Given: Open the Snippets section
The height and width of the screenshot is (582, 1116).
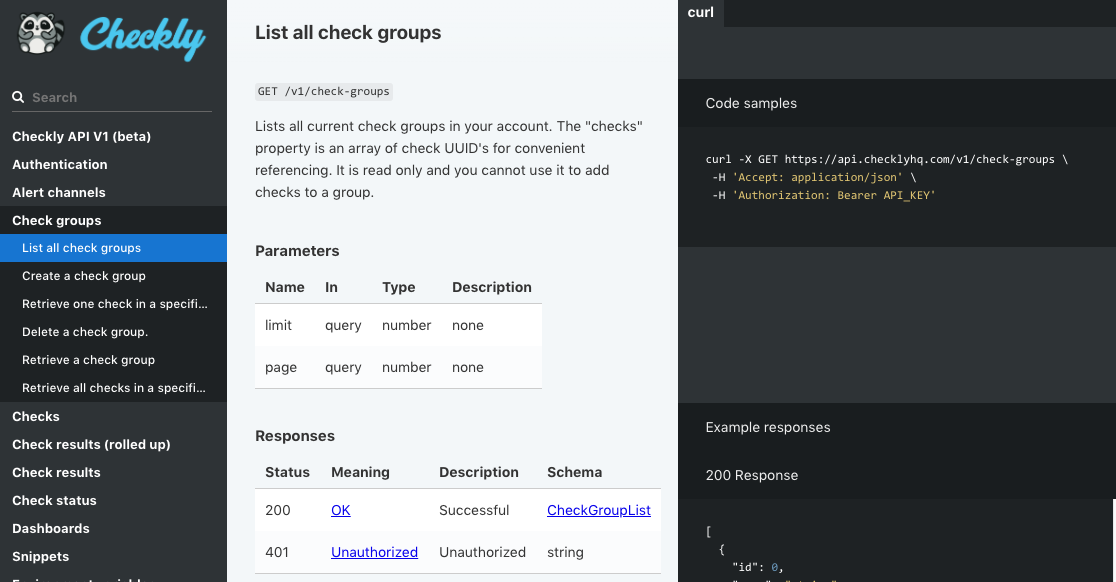Looking at the screenshot, I should tap(41, 556).
